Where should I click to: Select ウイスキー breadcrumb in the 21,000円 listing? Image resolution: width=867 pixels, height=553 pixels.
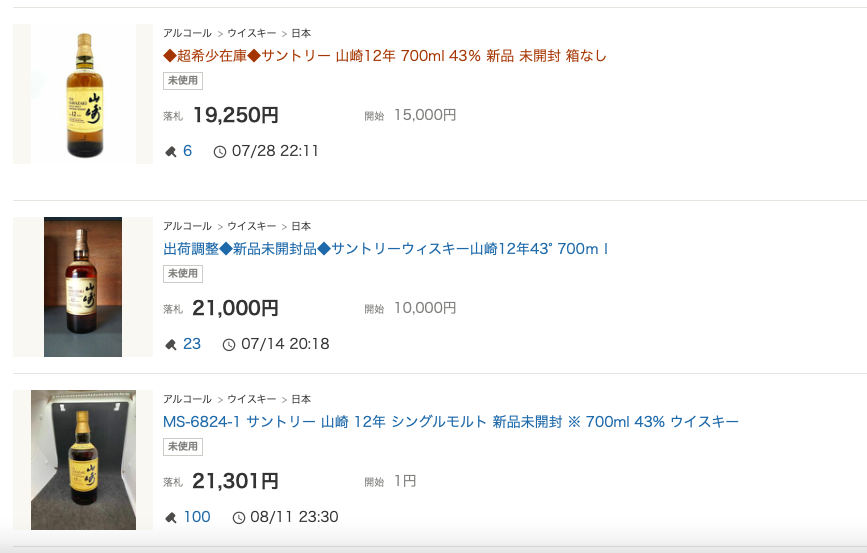coord(252,226)
